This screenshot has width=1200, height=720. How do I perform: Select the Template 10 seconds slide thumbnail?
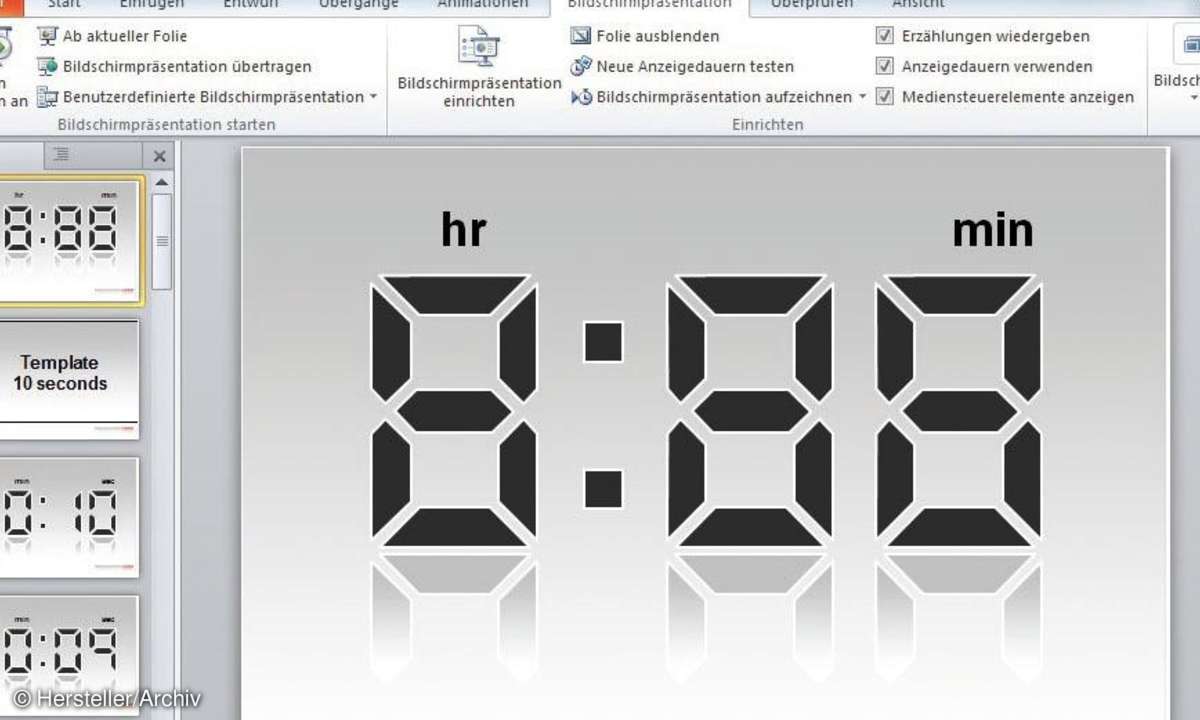[x=68, y=379]
